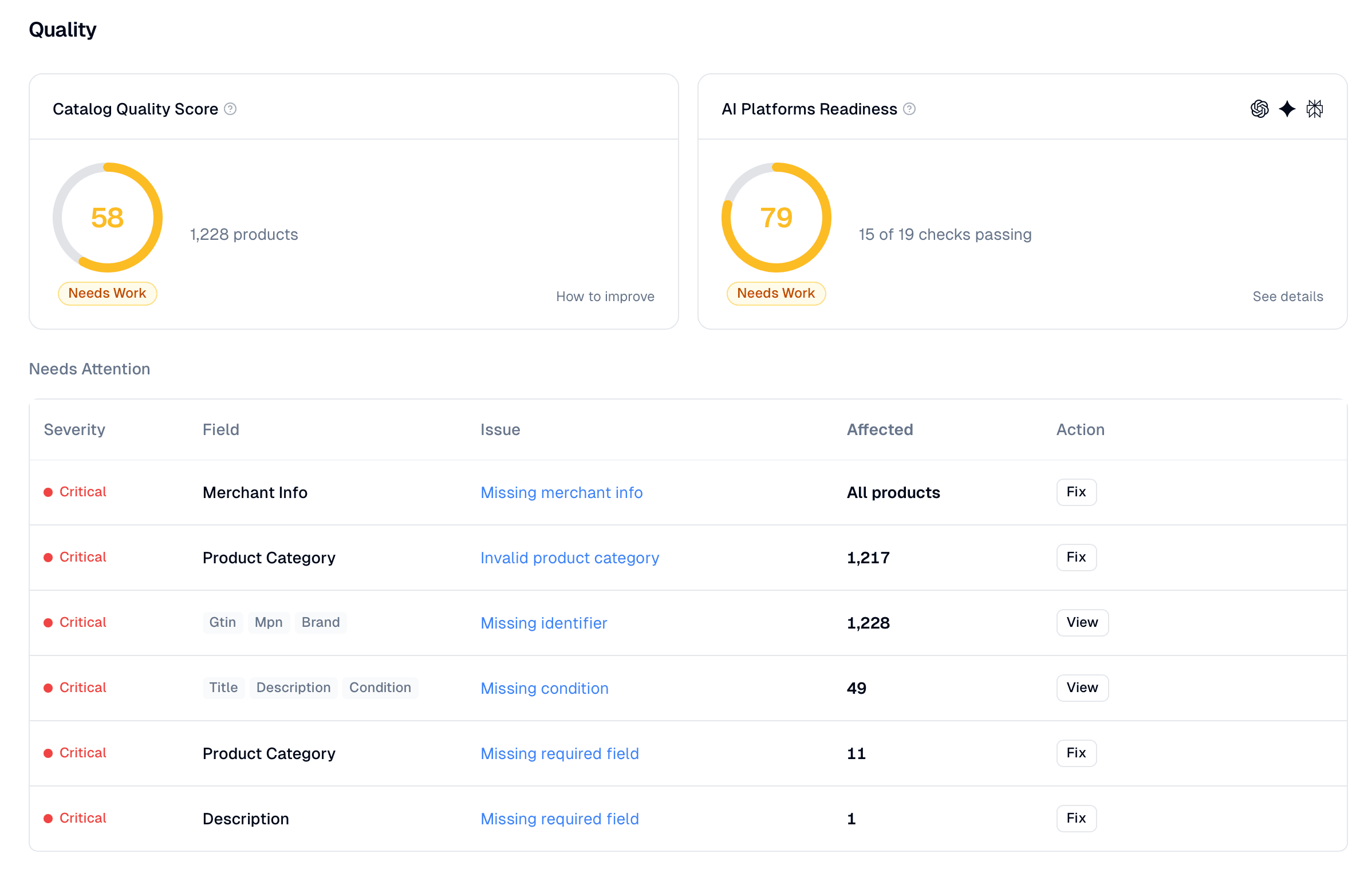Open the Missing condition issue
Screen dimensions: 1372x877
point(545,688)
